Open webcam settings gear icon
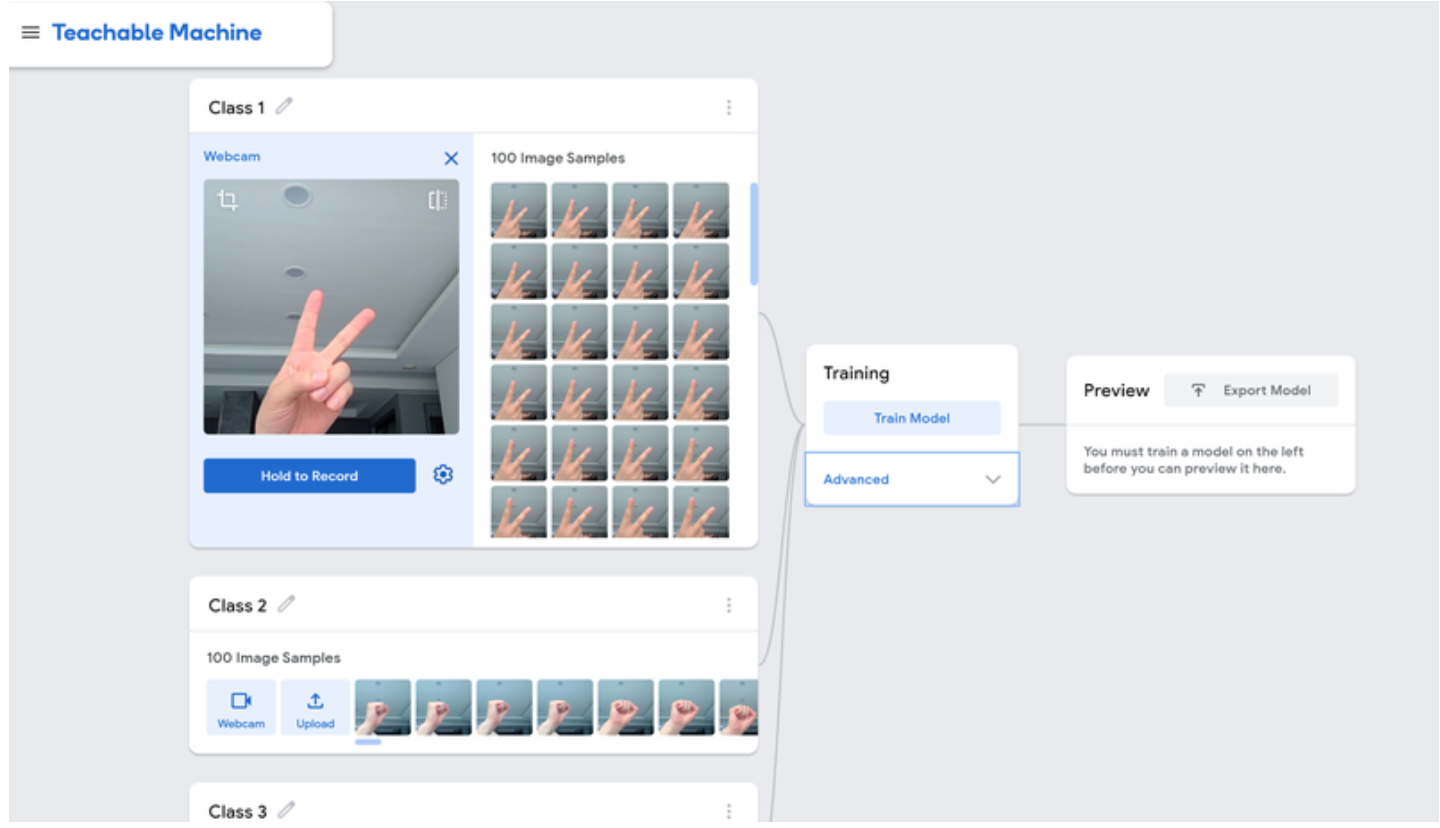1440x828 pixels. pyautogui.click(x=443, y=475)
